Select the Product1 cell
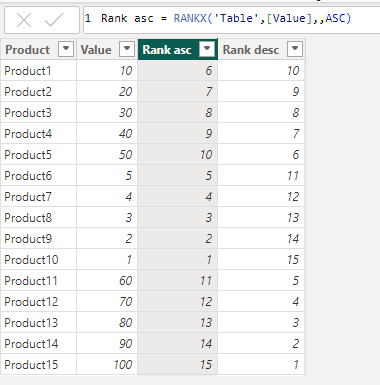 [x=38, y=71]
